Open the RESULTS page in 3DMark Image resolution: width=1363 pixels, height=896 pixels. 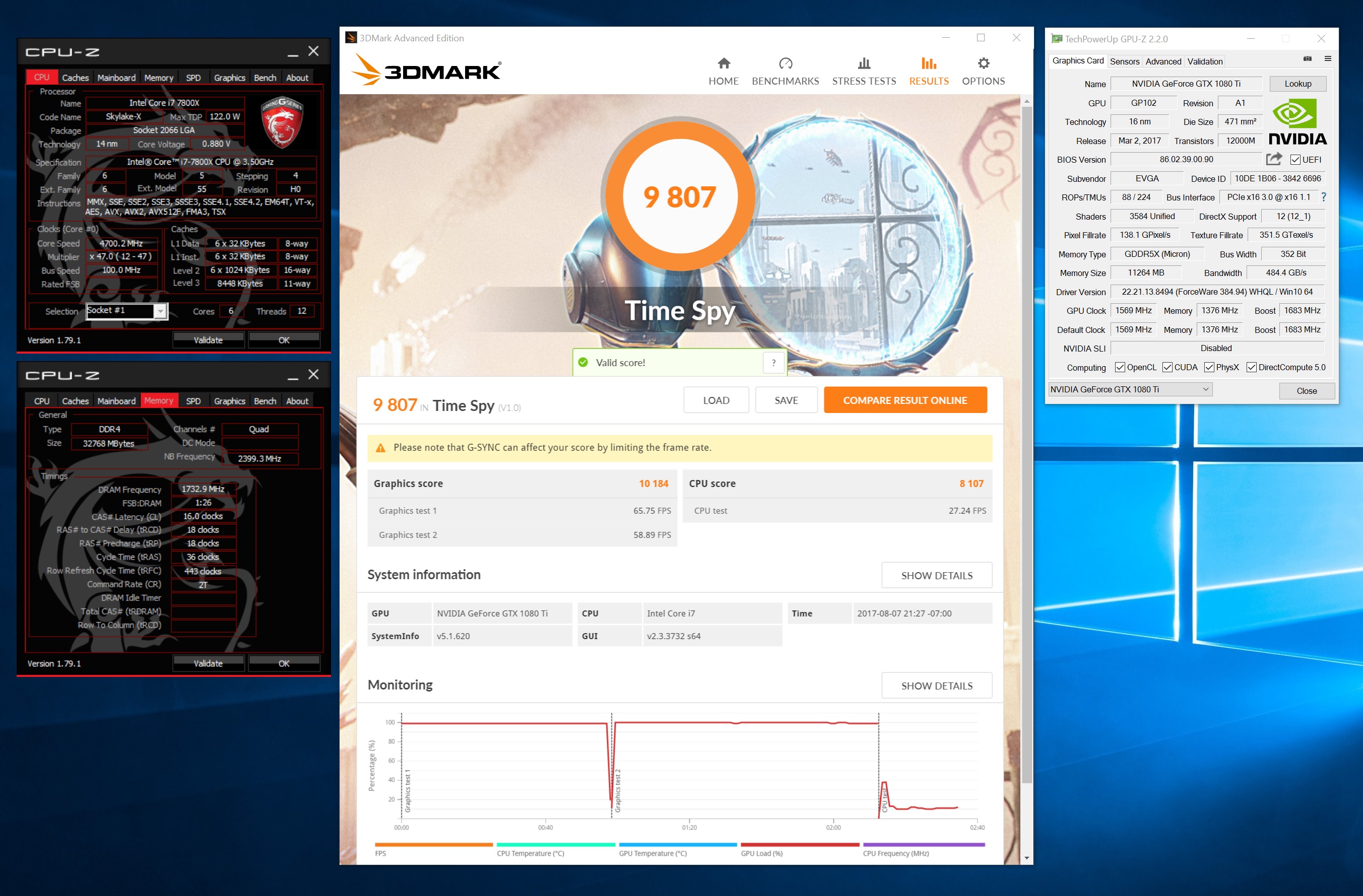928,72
